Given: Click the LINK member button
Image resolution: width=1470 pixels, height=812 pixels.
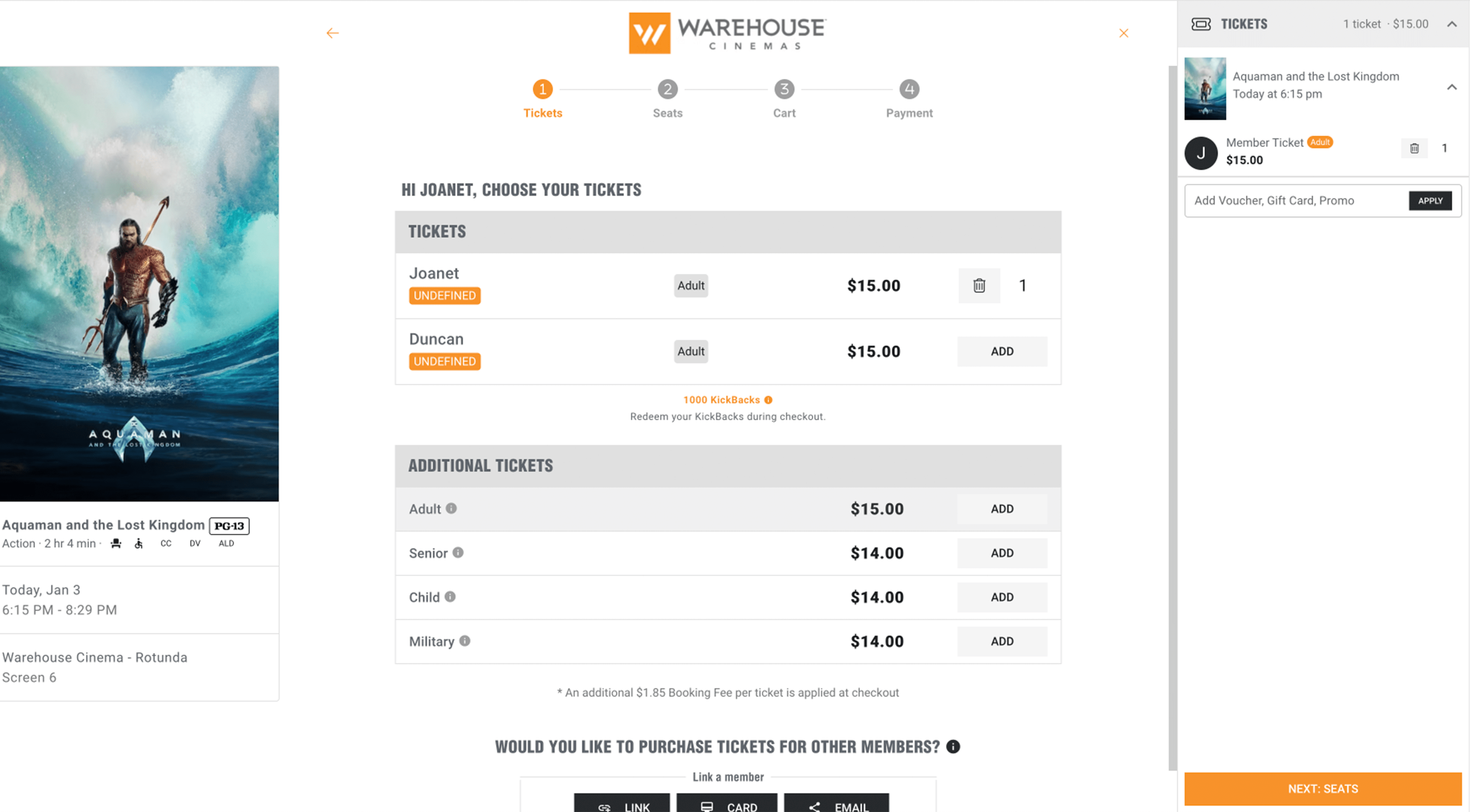Looking at the screenshot, I should click(622, 803).
